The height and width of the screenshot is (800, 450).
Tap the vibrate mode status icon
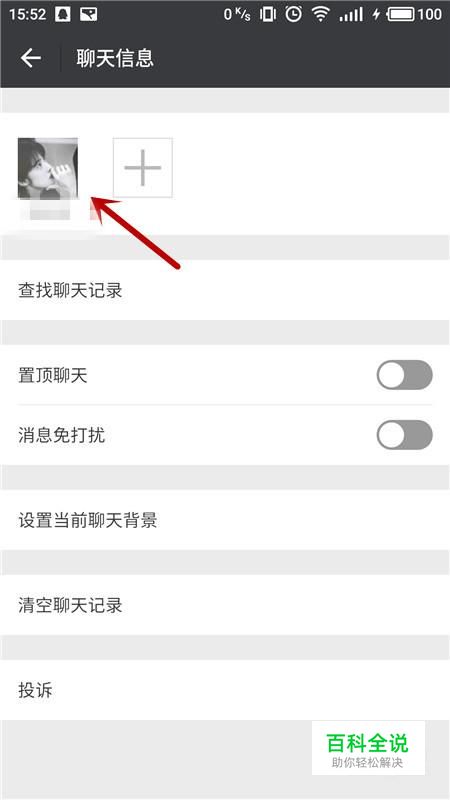tap(267, 14)
